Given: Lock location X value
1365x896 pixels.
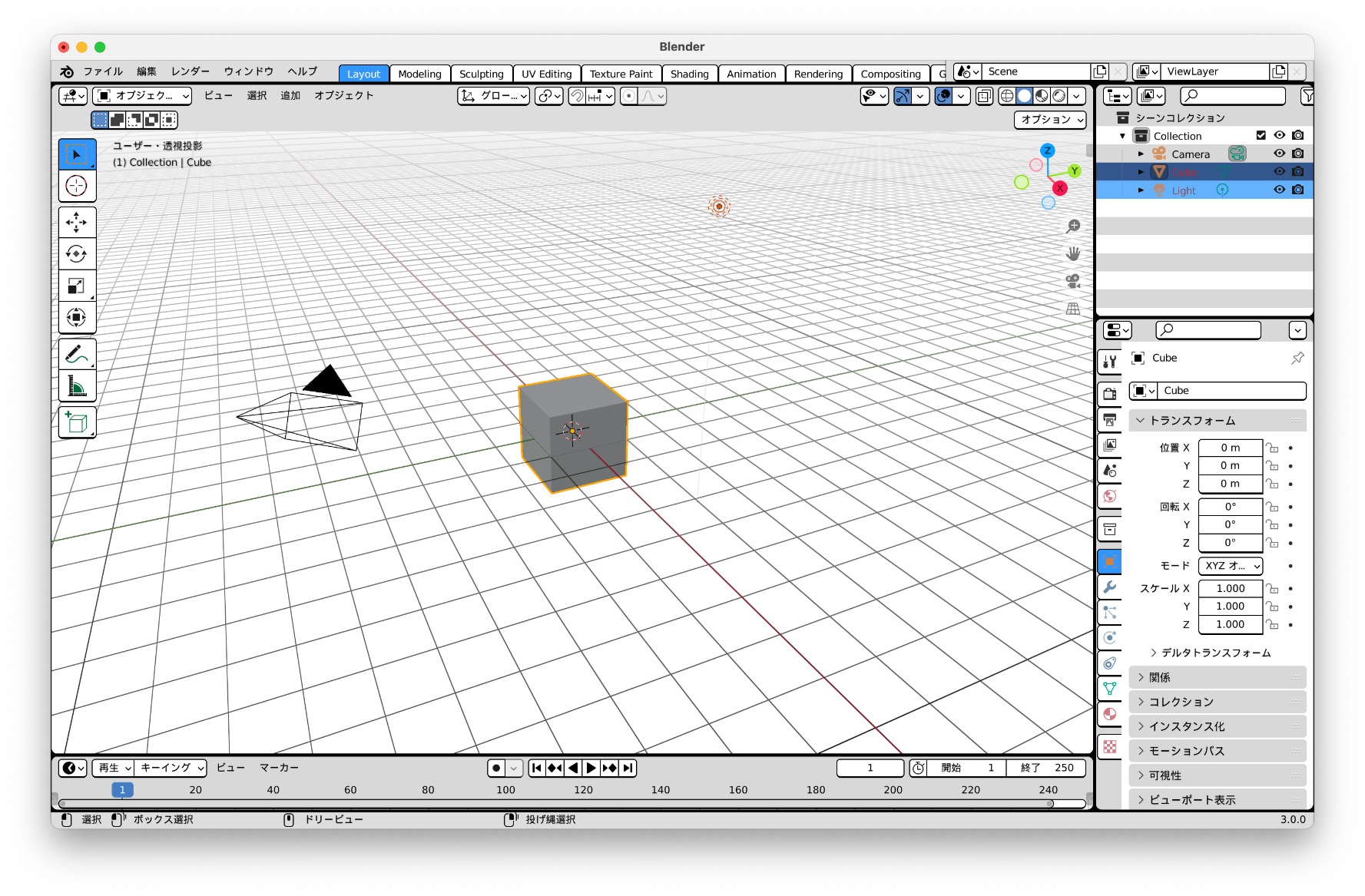Looking at the screenshot, I should coord(1272,448).
